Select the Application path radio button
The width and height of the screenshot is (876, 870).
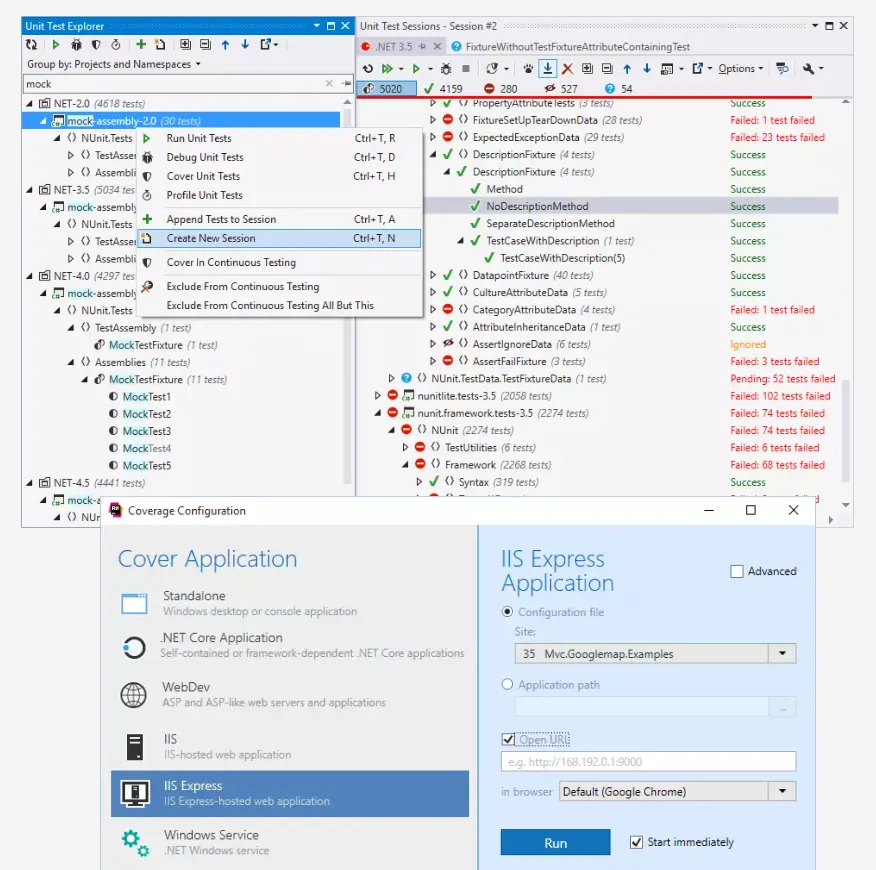508,685
